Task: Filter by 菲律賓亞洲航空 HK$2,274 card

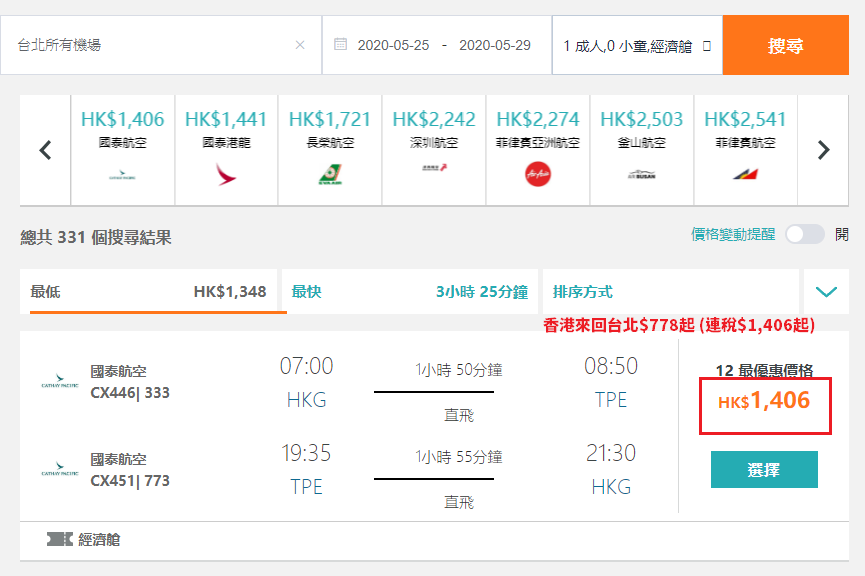Action: point(538,150)
